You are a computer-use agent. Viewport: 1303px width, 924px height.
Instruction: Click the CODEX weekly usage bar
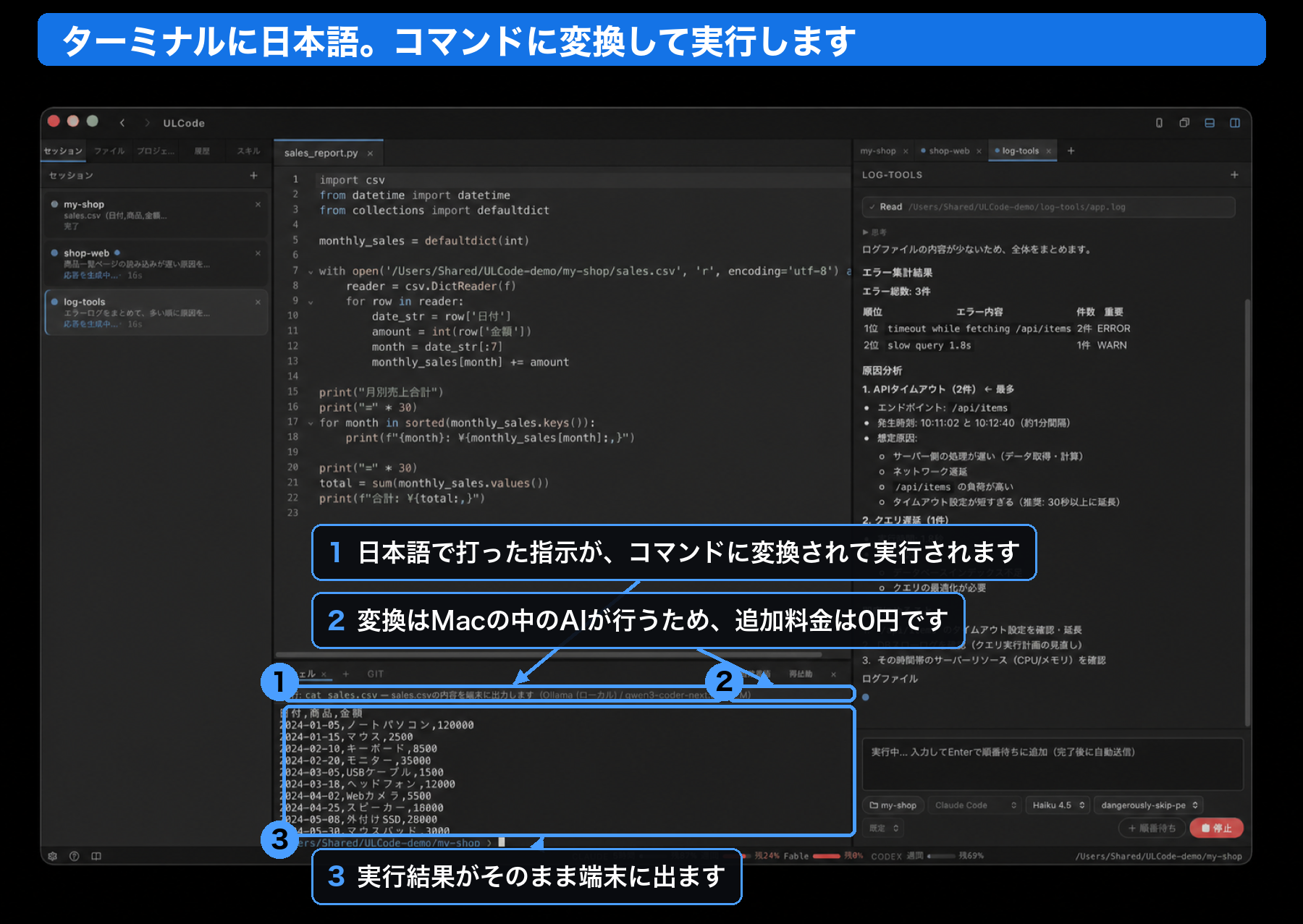coord(941,856)
